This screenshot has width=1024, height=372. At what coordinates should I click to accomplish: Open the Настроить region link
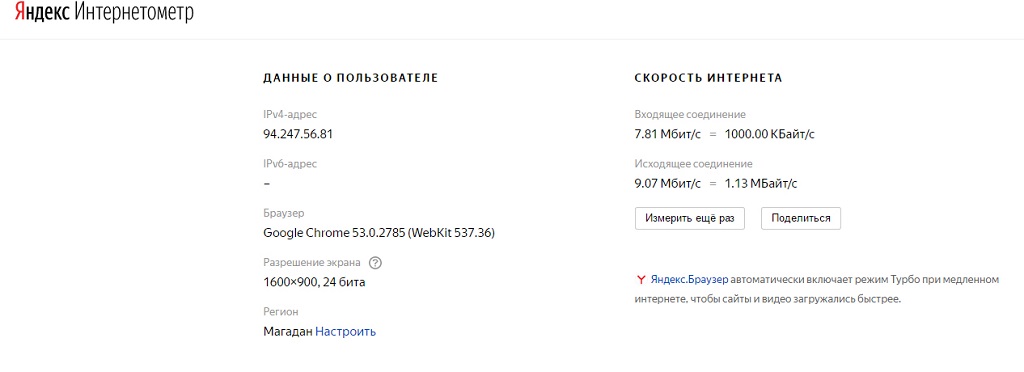(x=345, y=332)
